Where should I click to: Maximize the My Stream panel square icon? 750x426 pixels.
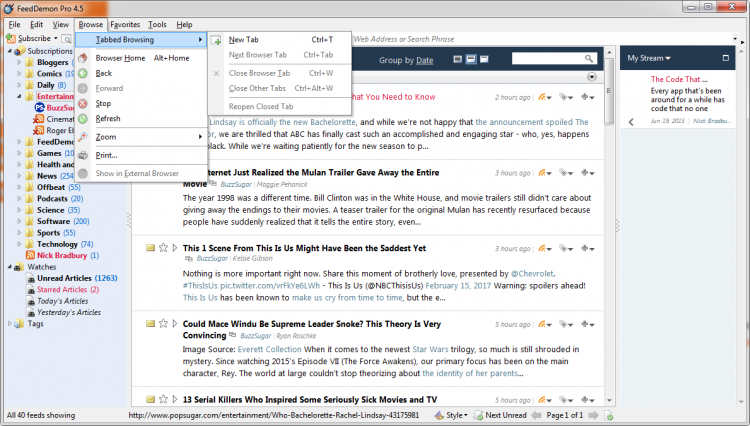(x=726, y=58)
